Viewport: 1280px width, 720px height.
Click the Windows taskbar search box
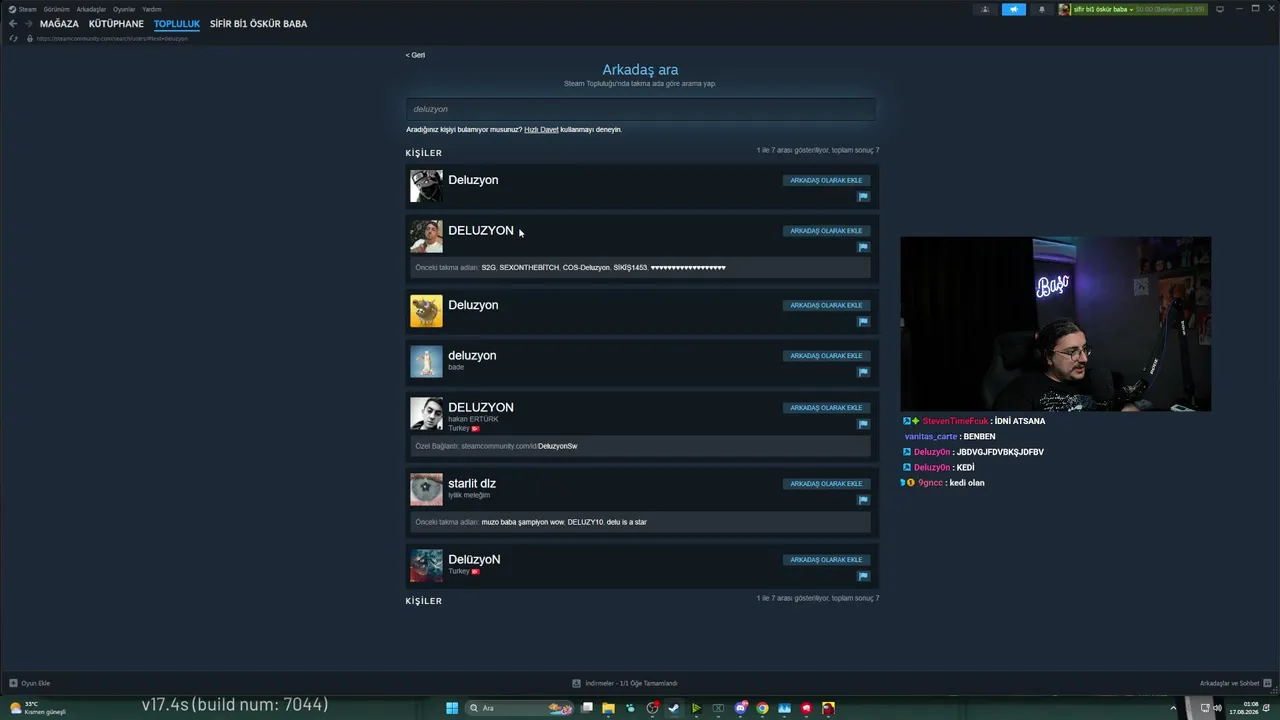tap(520, 708)
